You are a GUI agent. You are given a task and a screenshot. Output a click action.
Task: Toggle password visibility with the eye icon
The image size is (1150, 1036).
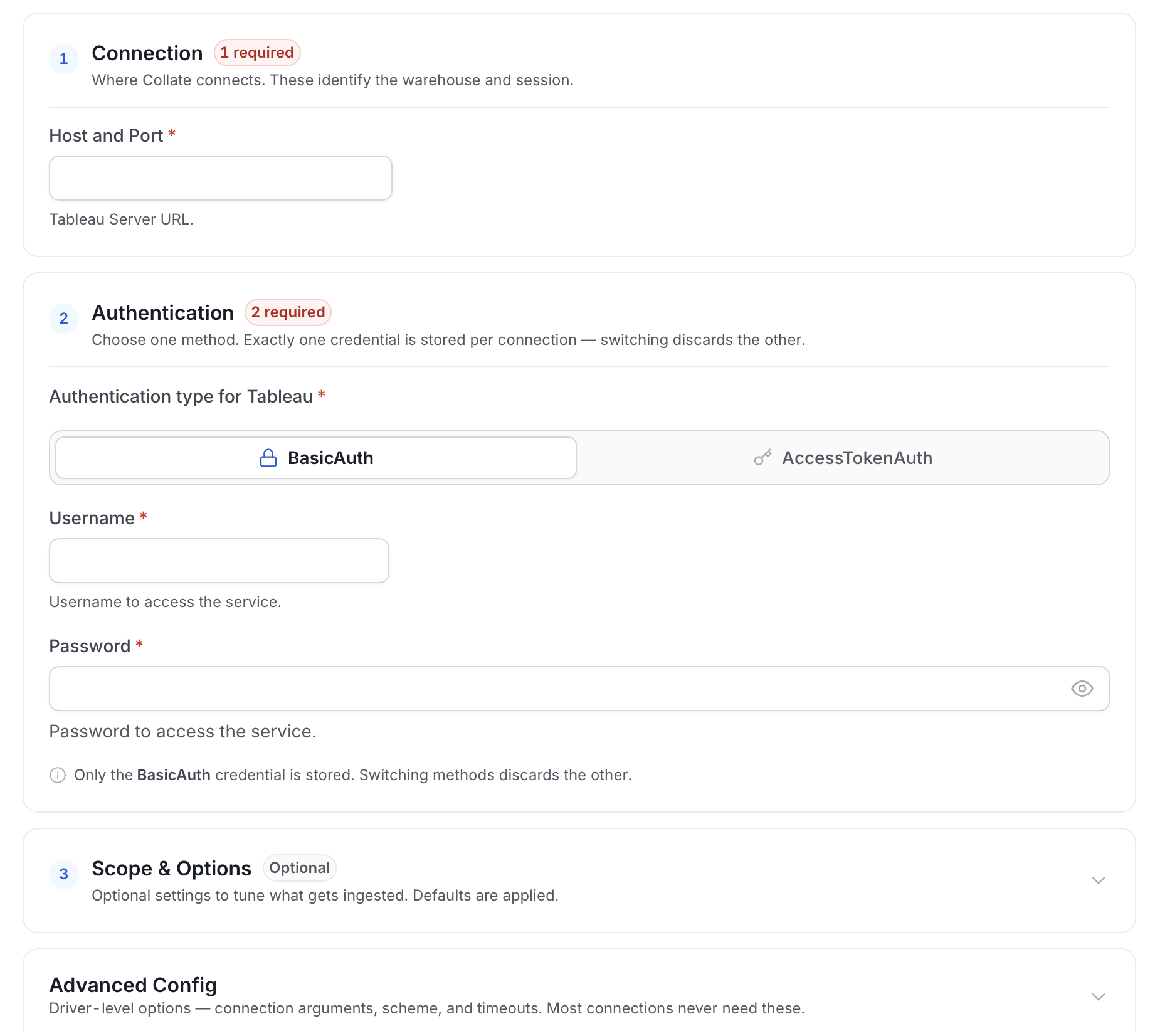click(1082, 689)
